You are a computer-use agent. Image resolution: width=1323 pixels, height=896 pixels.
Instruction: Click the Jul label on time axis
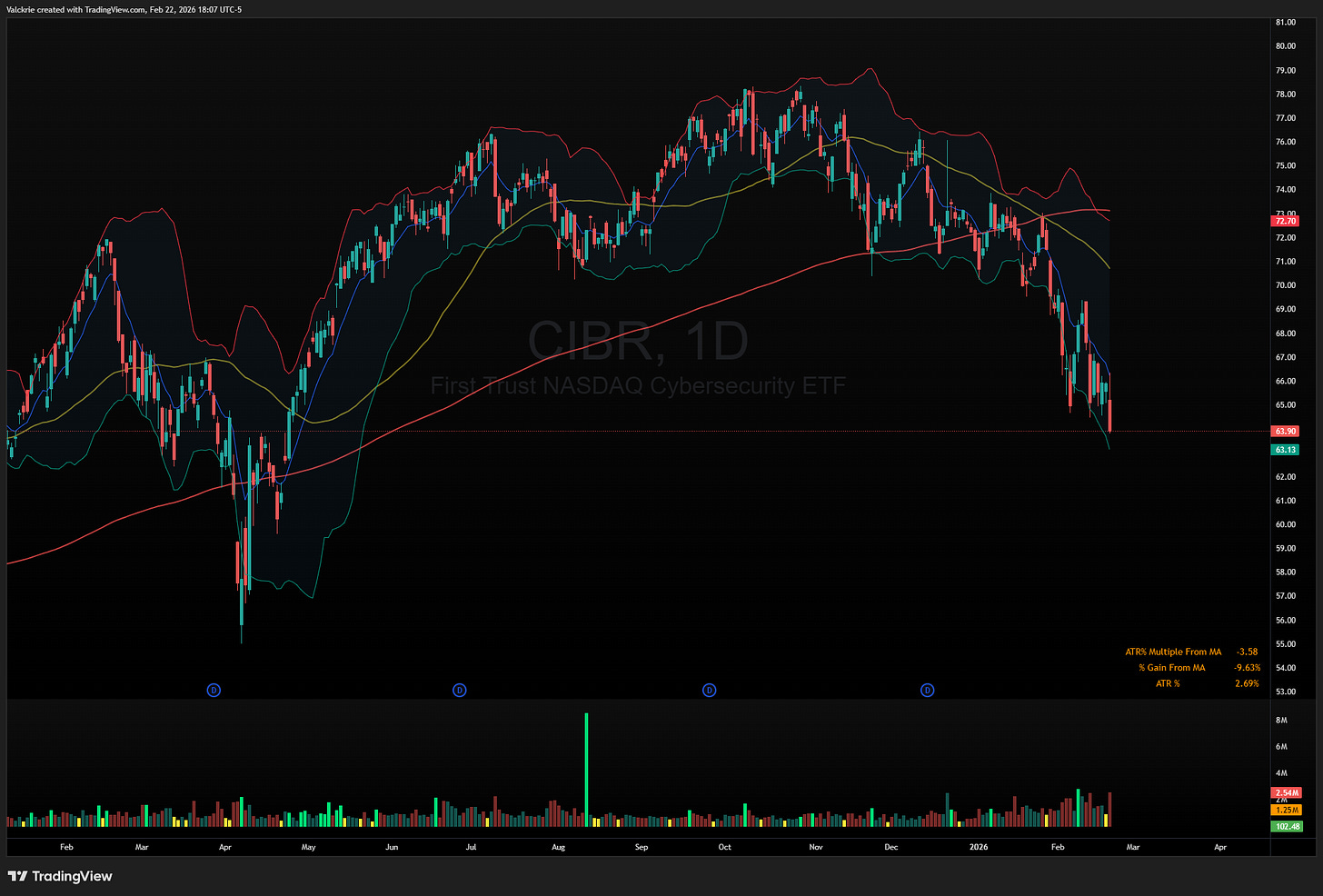coord(471,847)
